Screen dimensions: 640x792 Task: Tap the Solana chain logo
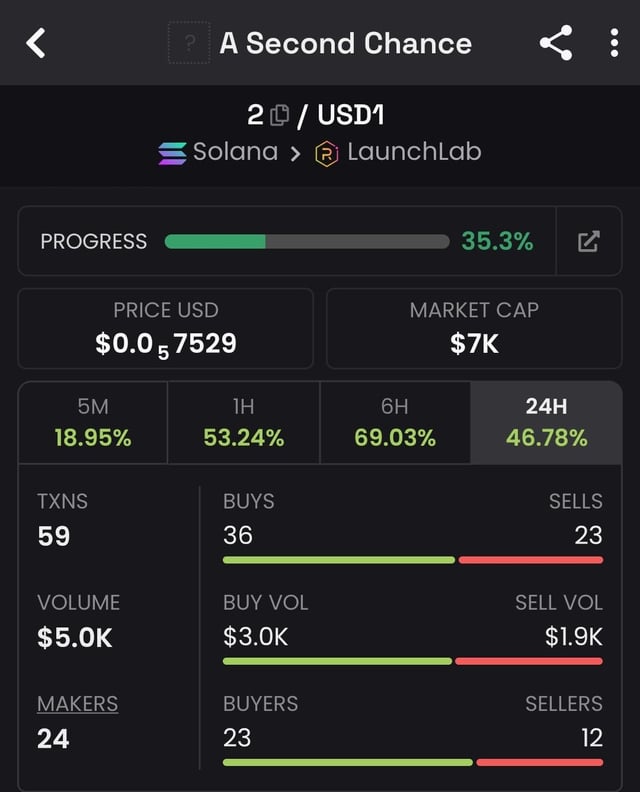tap(172, 152)
